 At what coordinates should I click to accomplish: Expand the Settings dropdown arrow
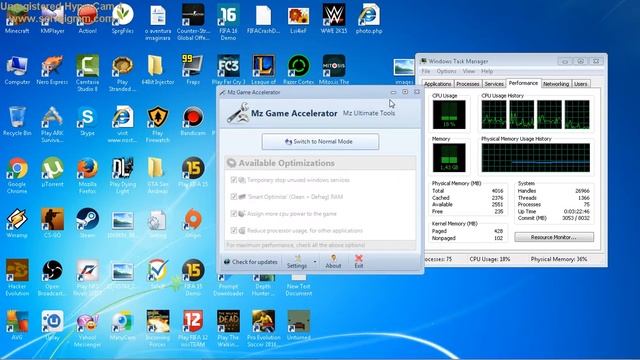point(315,262)
